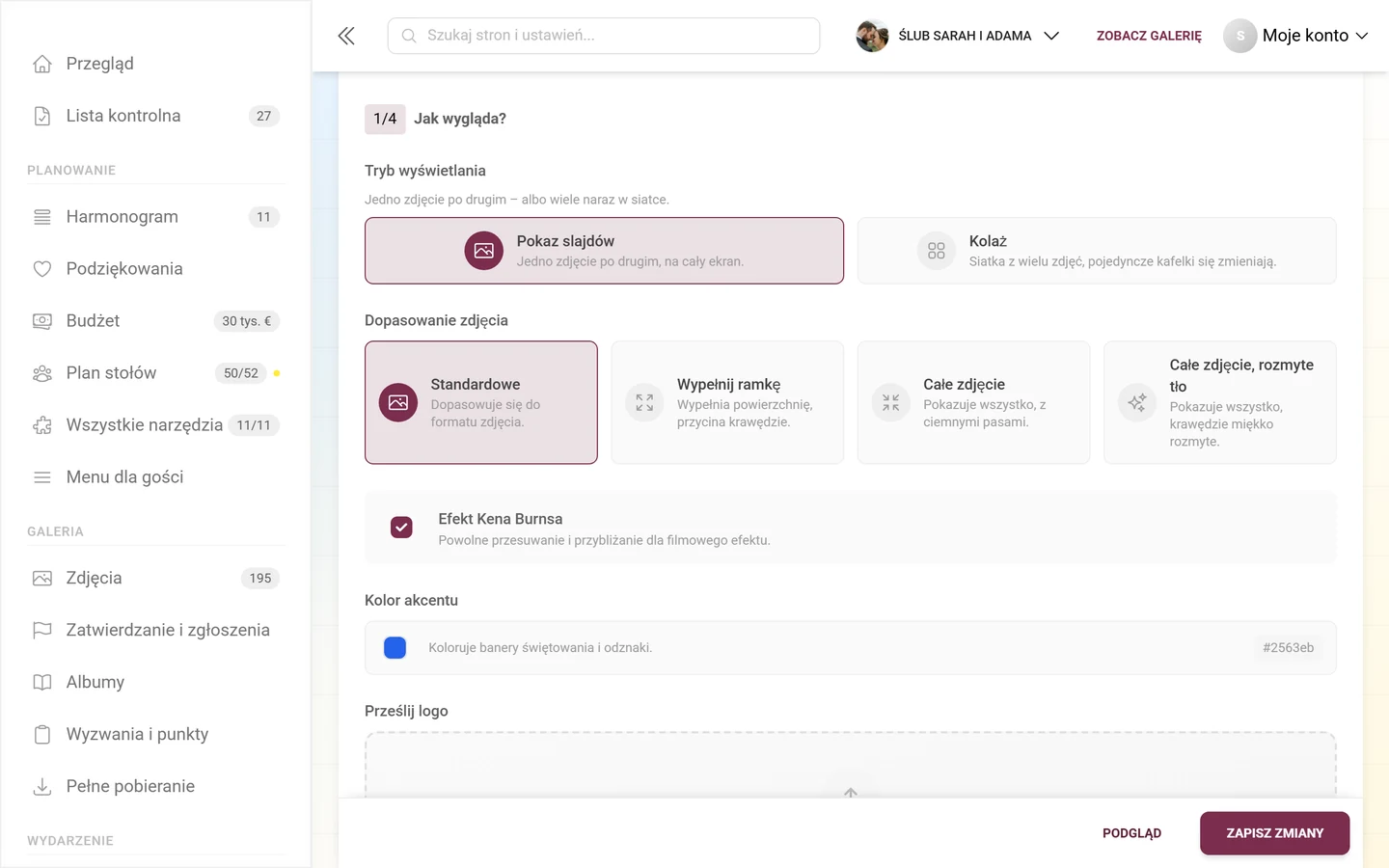Open Plan stołów people icon
The image size is (1389, 868).
point(42,373)
